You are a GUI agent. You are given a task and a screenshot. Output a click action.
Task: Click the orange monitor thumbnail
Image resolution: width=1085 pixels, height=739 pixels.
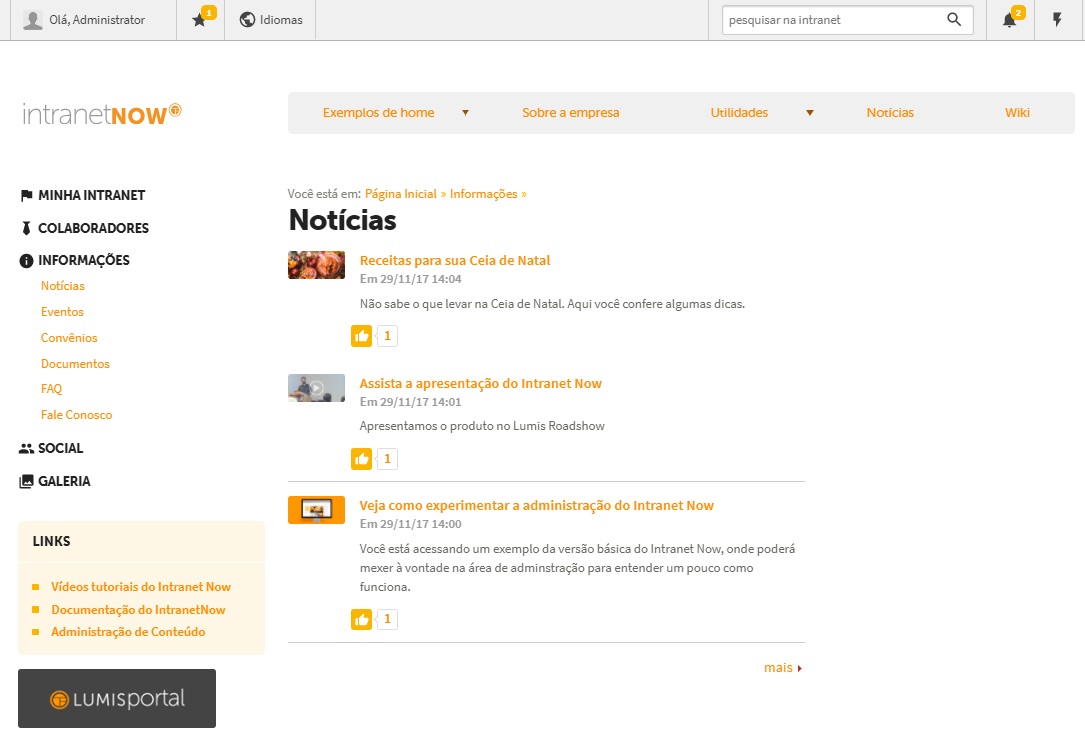[x=316, y=510]
